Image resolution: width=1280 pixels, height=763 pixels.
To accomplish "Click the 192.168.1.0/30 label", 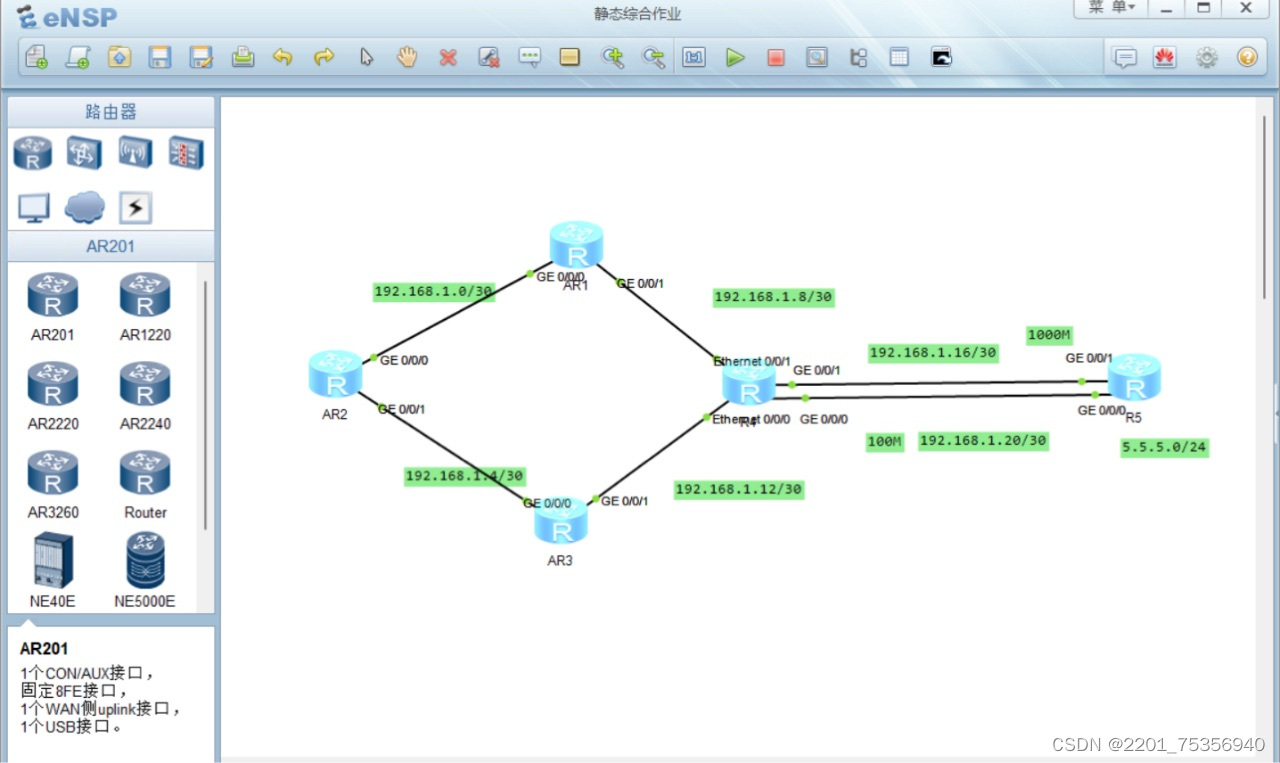I will [x=434, y=292].
